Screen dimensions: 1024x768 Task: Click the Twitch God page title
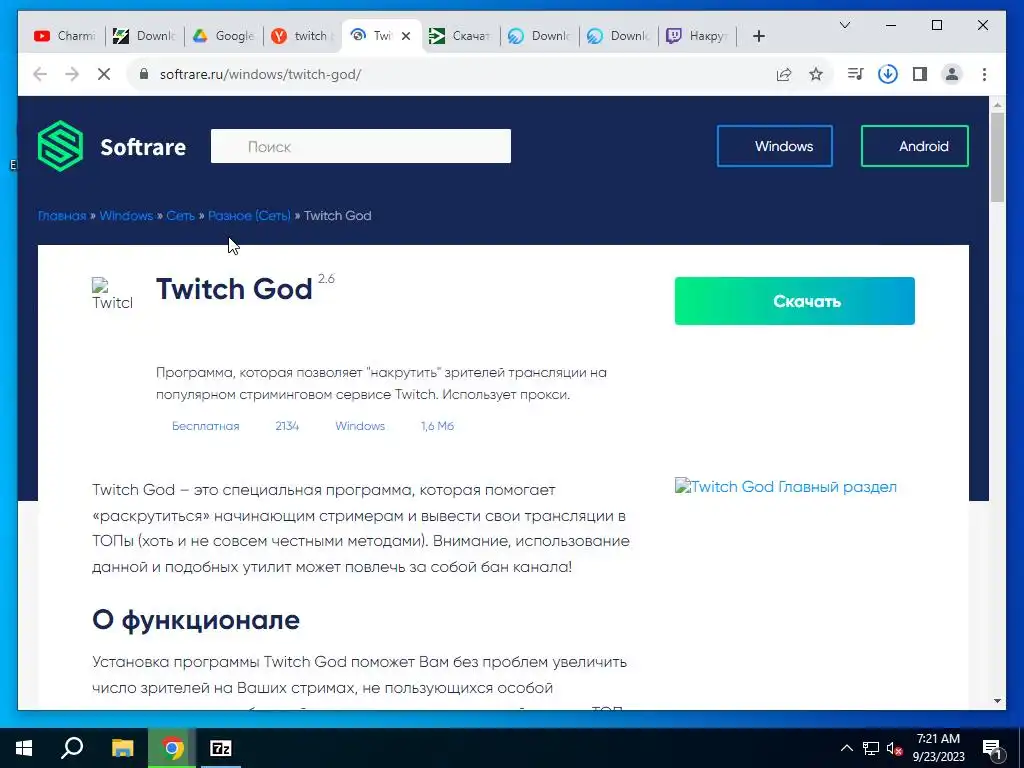click(x=234, y=289)
